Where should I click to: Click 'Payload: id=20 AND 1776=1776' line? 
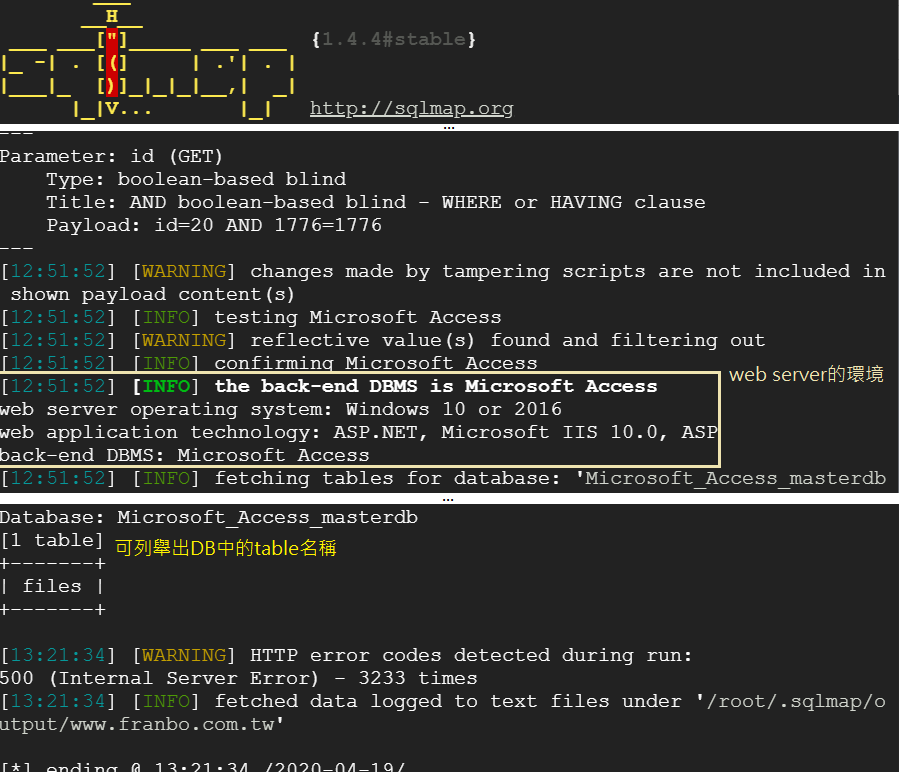[x=214, y=225]
